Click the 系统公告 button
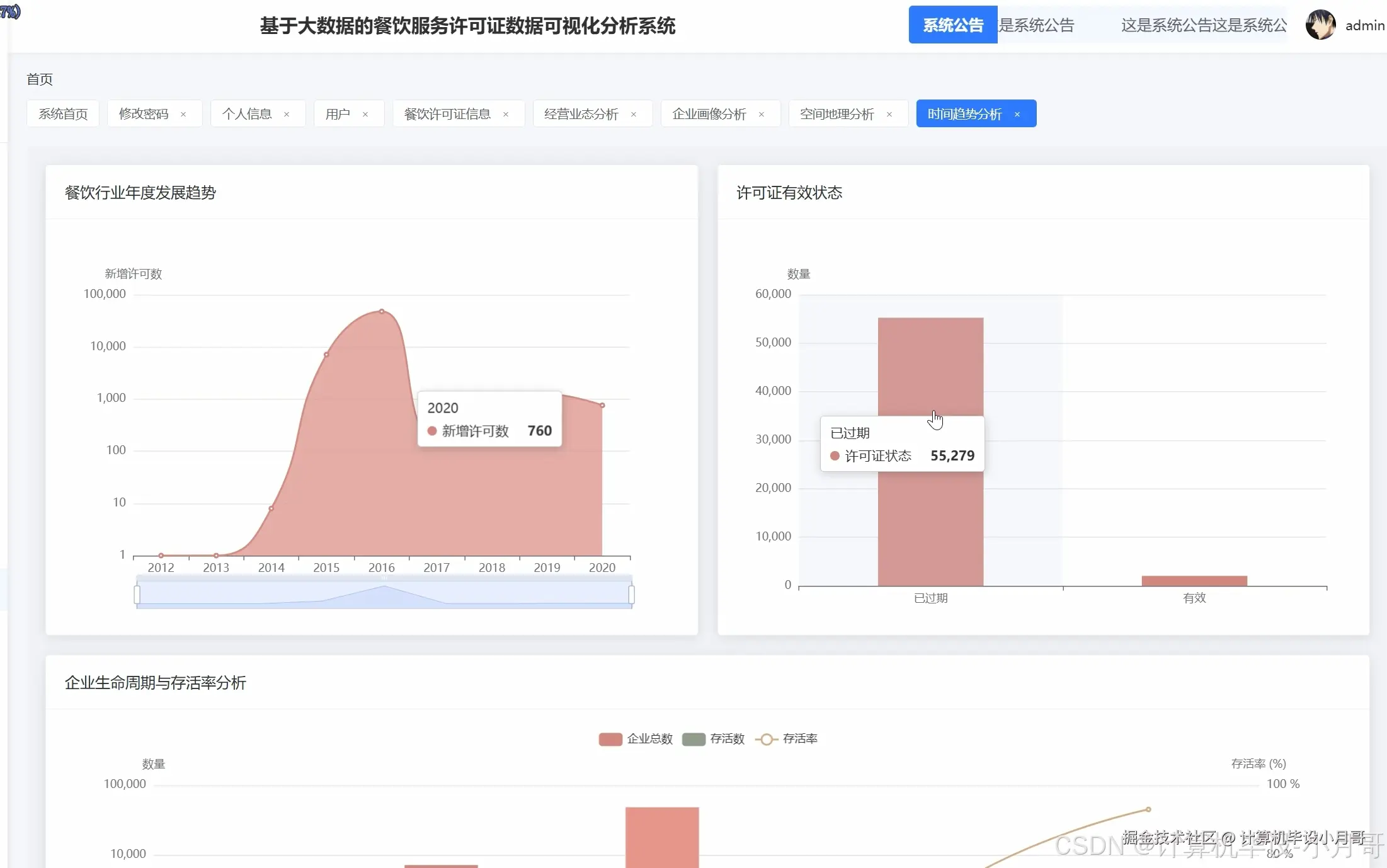This screenshot has width=1387, height=868. point(952,25)
